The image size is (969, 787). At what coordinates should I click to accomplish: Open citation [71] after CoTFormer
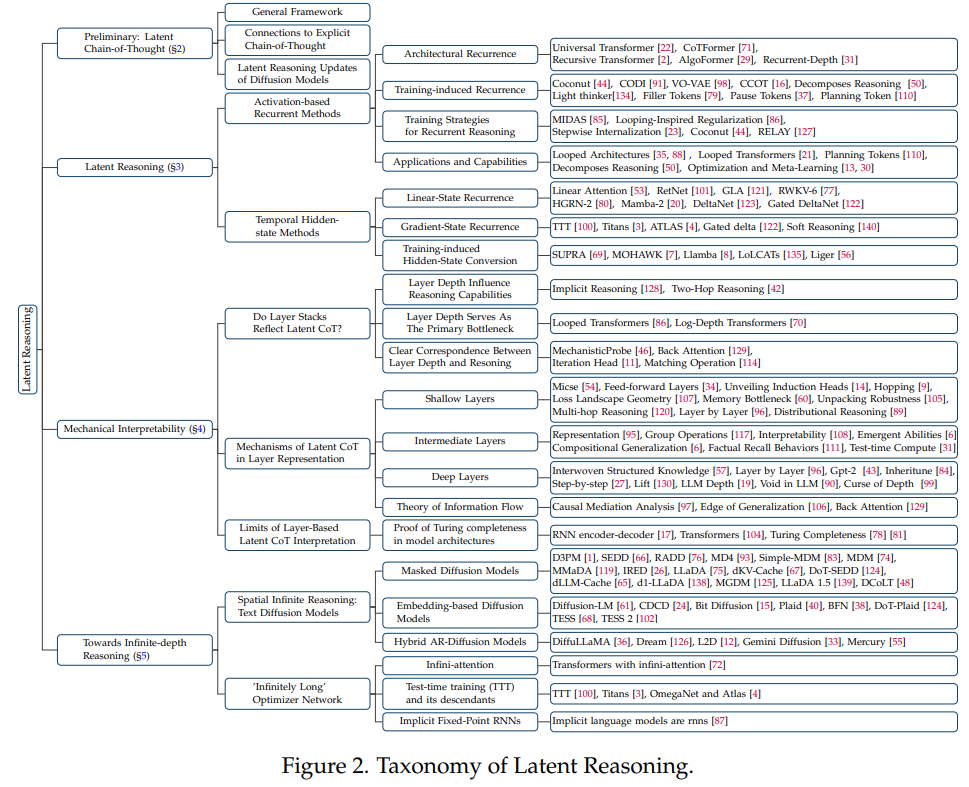point(748,48)
